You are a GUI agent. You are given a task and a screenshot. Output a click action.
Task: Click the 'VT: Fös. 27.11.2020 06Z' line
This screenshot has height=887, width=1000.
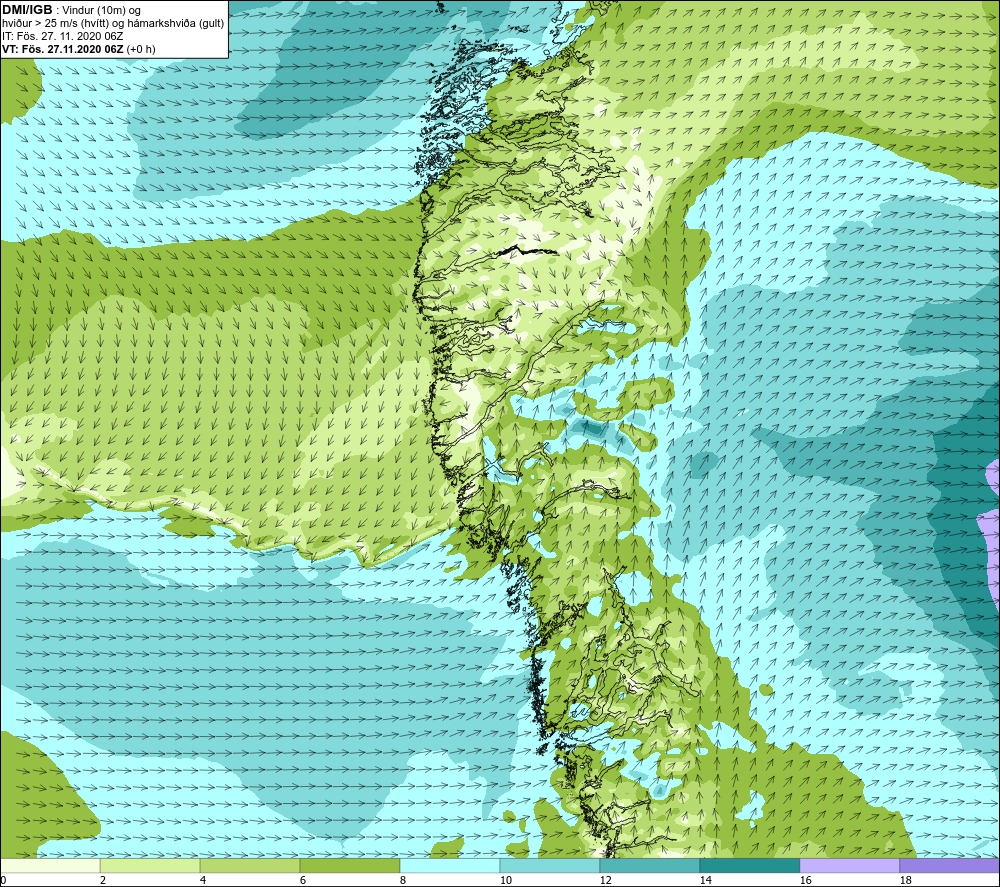(78, 49)
